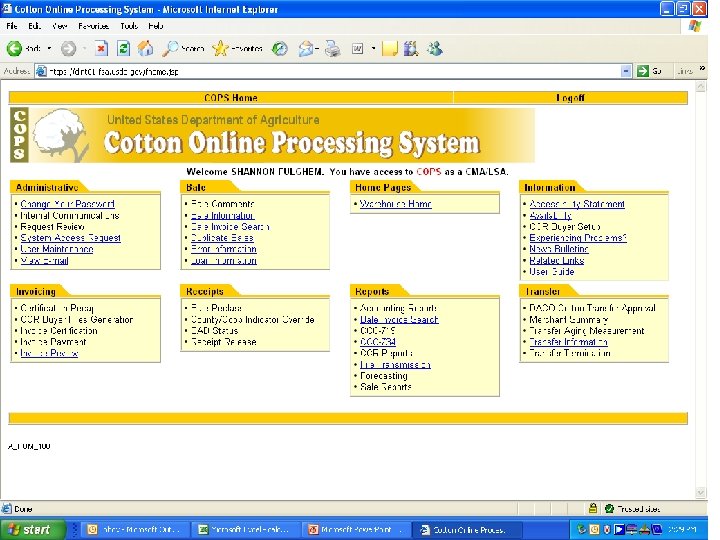This screenshot has height=540, width=720.
Task: Open the address bar dropdown arrow
Action: pos(625,71)
